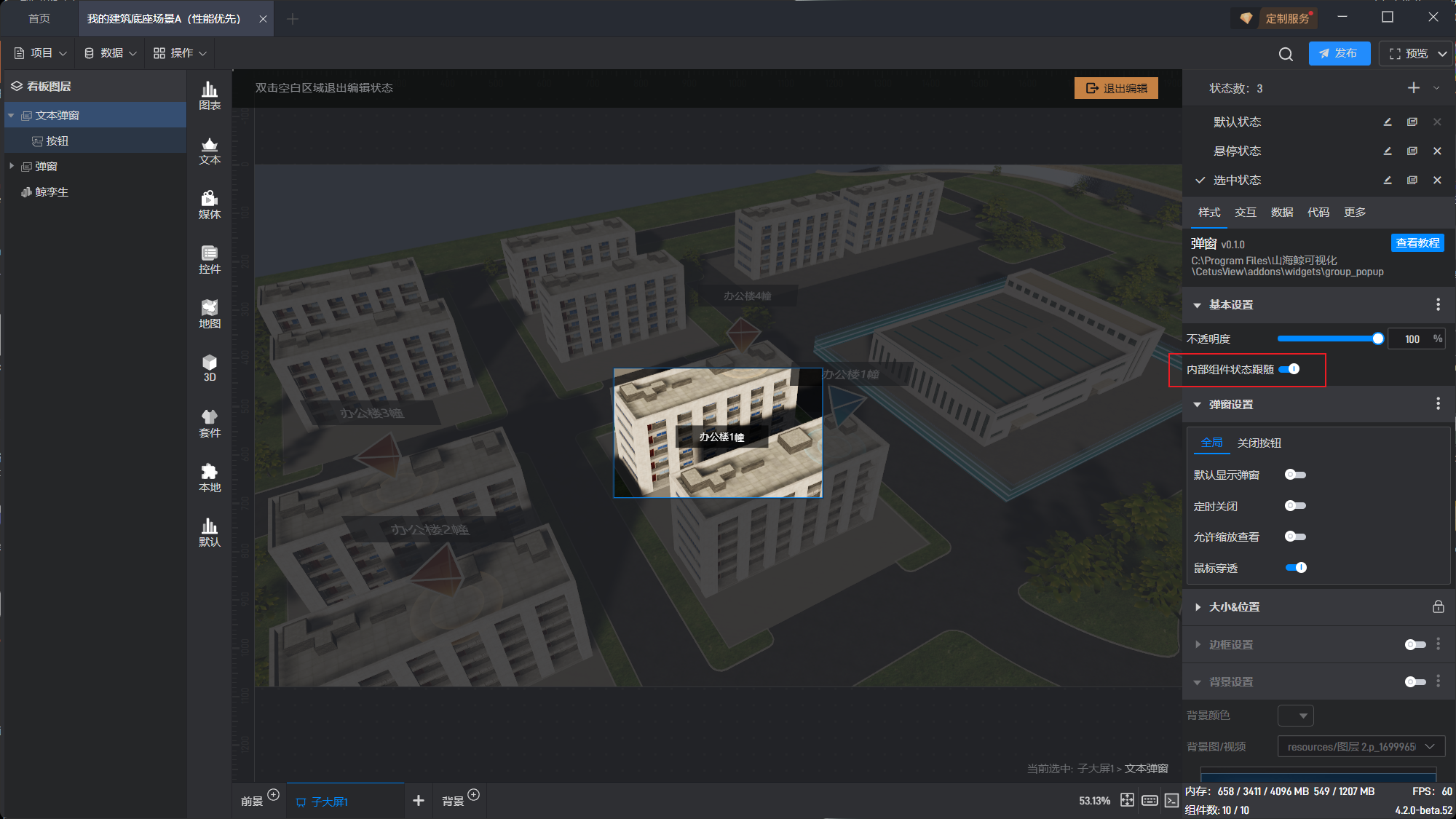Add a new state with plus icon
Viewport: 1456px width, 819px height.
pyautogui.click(x=1413, y=88)
